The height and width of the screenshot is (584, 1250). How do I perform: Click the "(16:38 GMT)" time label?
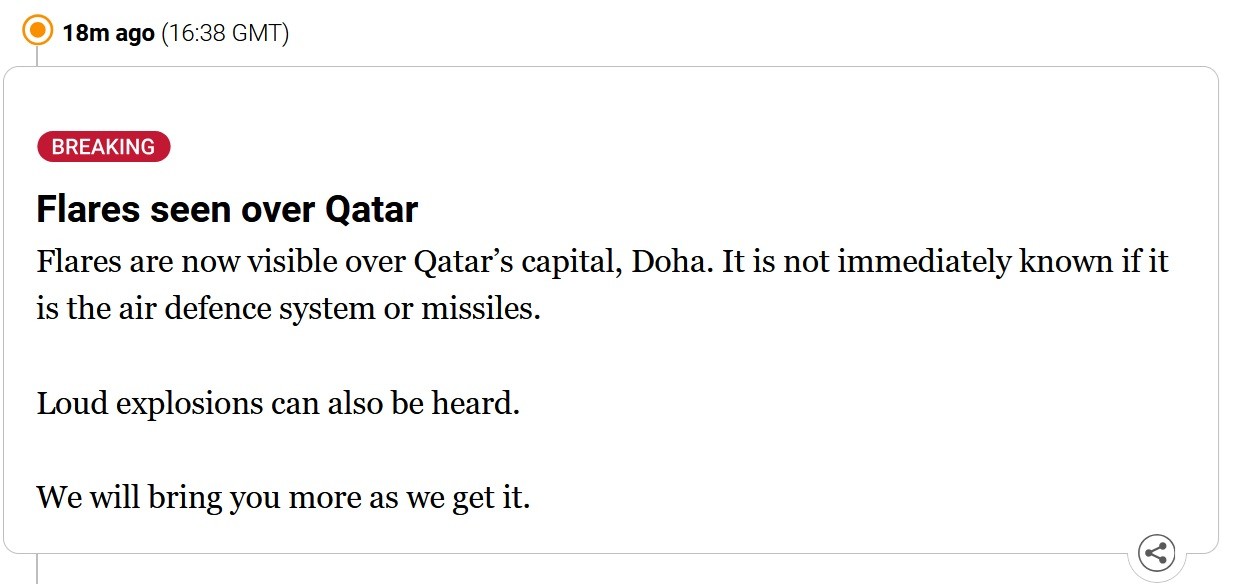tap(225, 33)
